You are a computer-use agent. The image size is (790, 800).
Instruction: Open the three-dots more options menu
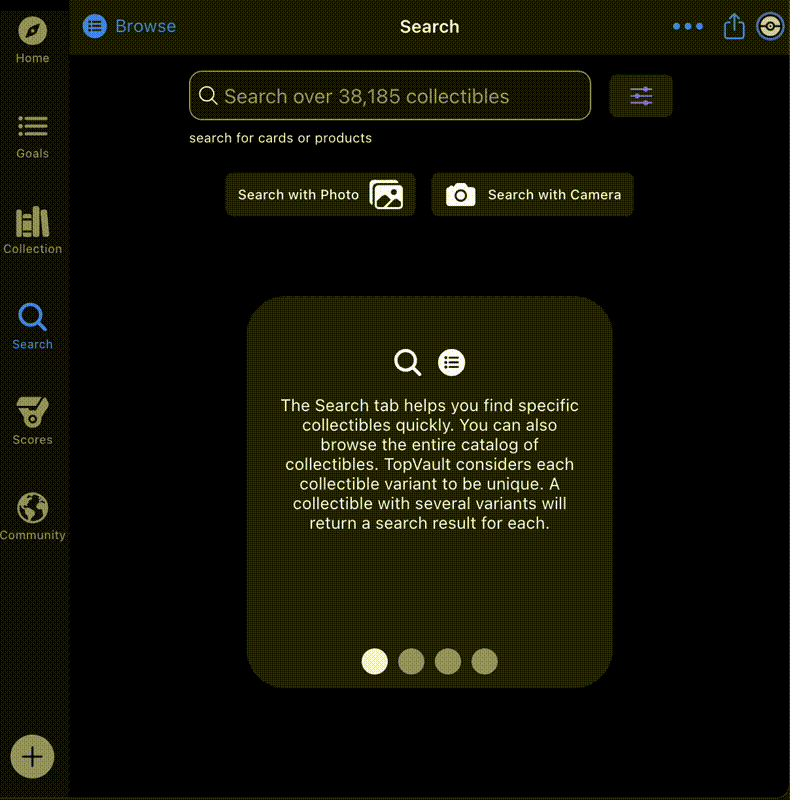click(687, 26)
